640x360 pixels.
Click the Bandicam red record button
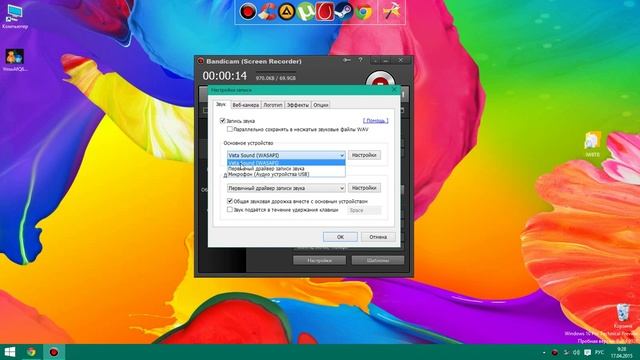[380, 80]
